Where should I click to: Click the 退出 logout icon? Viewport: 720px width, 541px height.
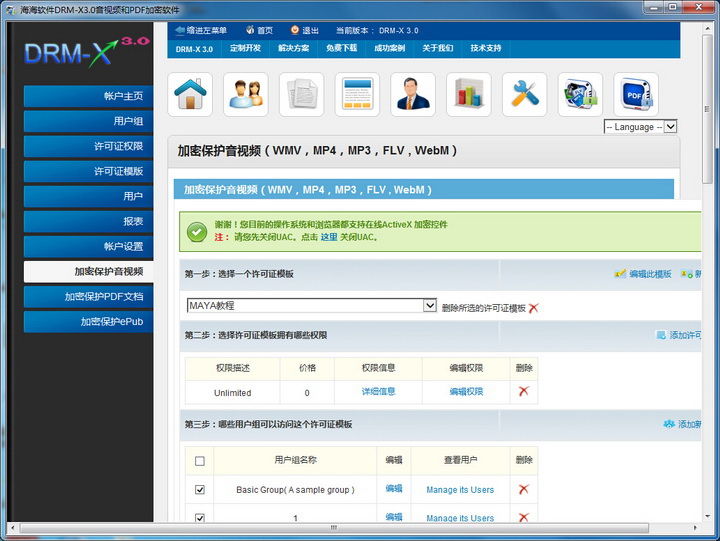[x=295, y=30]
